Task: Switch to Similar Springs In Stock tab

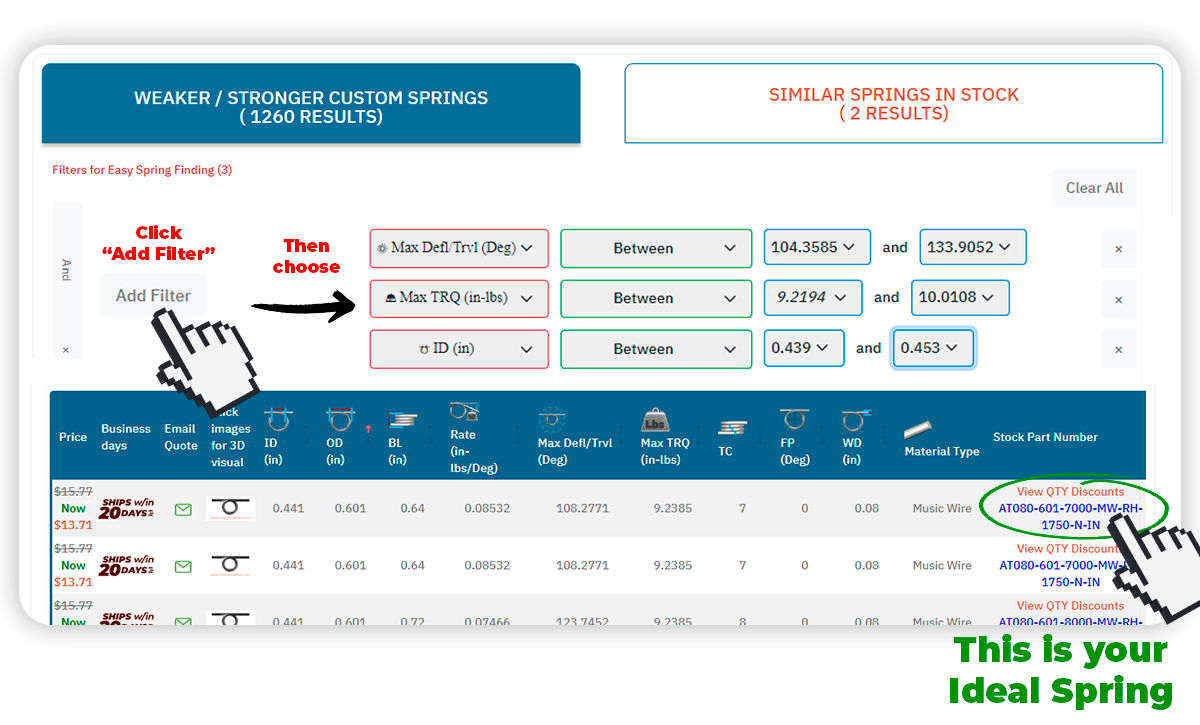Action: [893, 103]
